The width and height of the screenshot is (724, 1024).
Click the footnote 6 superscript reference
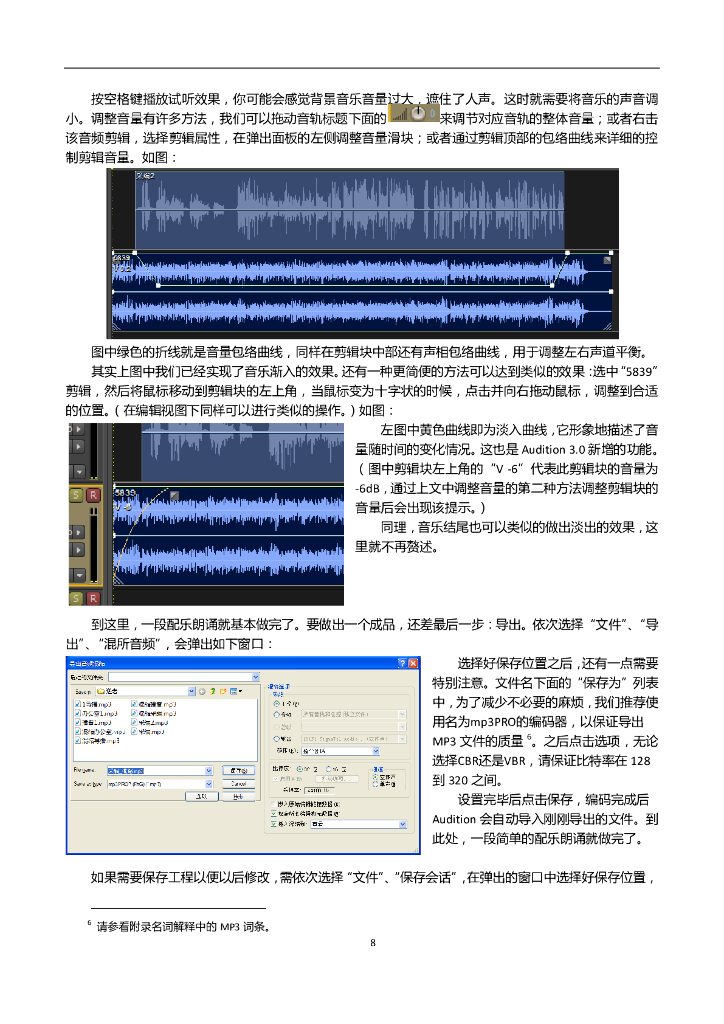pos(529,737)
